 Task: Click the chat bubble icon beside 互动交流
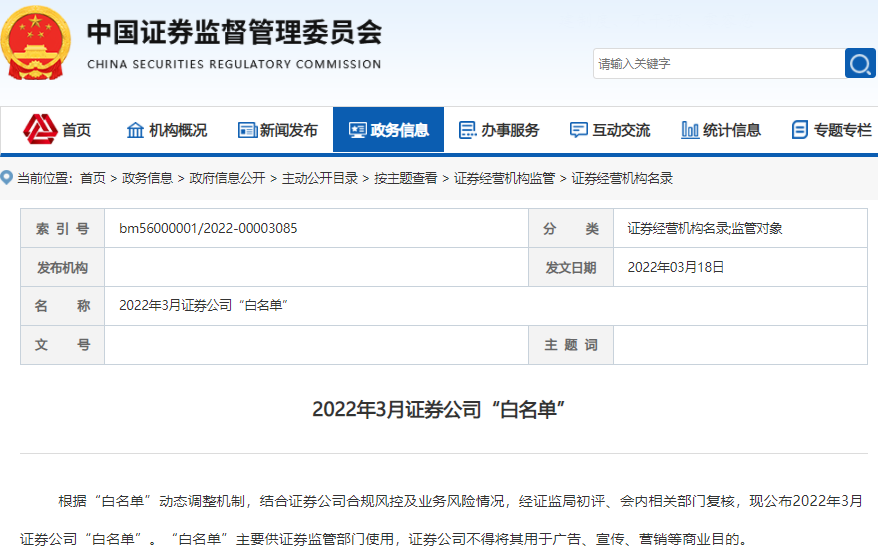[578, 130]
